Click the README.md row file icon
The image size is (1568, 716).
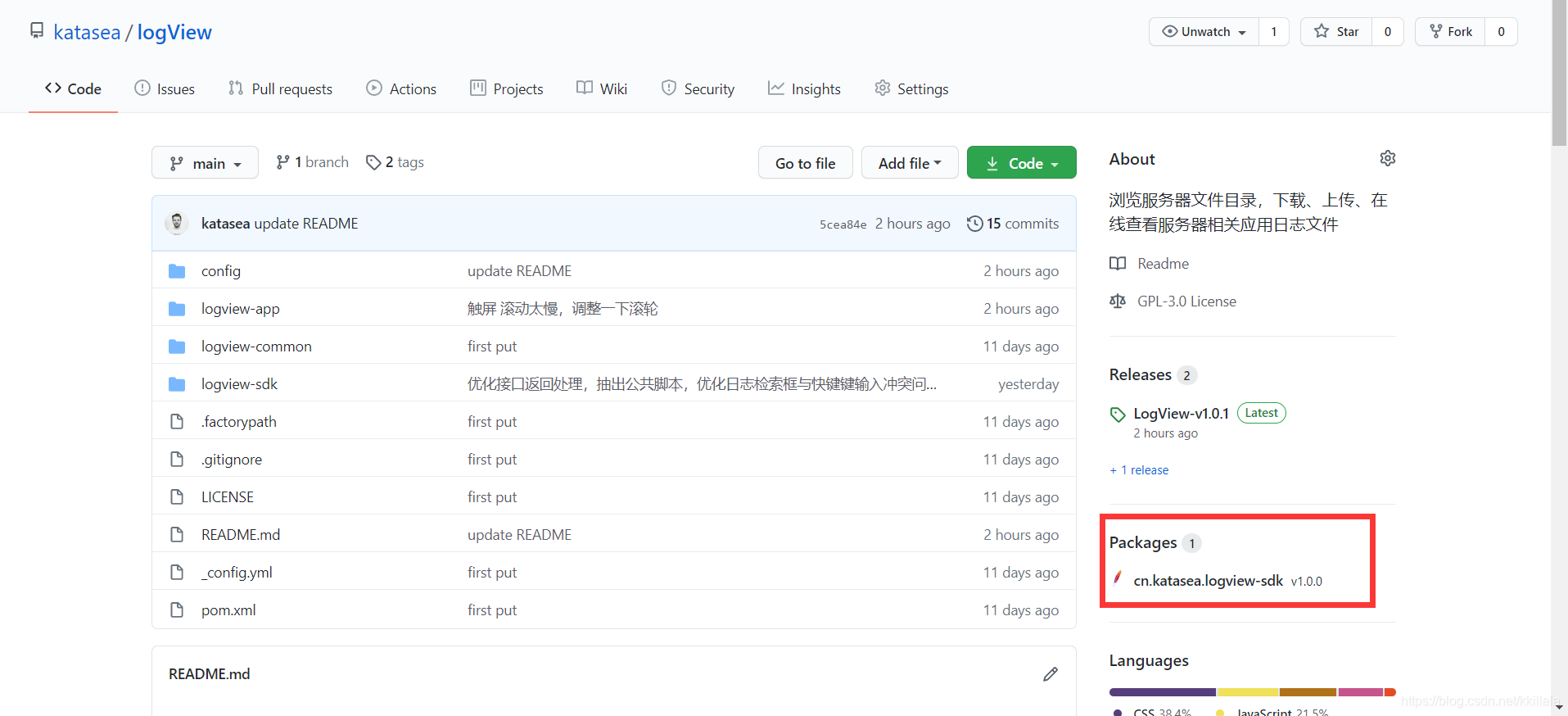point(177,535)
